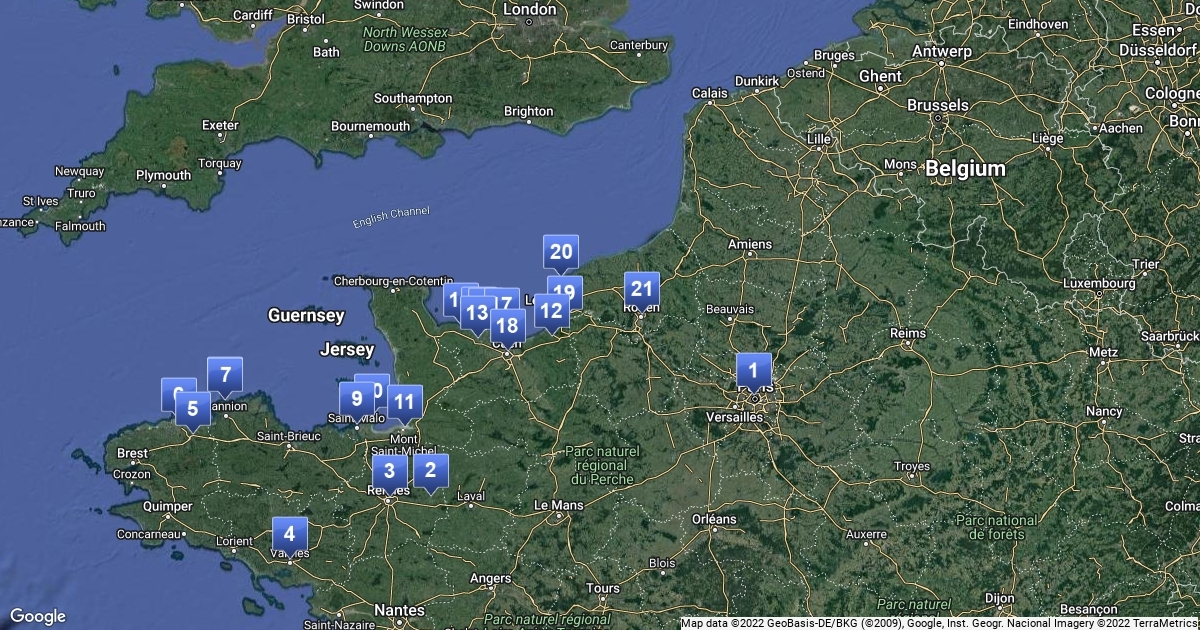Click the Guernsey island label
The height and width of the screenshot is (630, 1200).
[x=306, y=316]
